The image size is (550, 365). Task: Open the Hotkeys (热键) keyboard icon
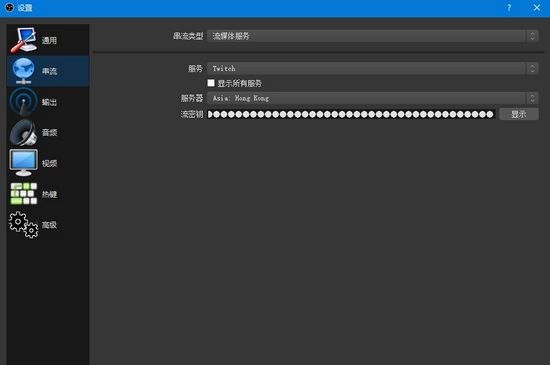(x=24, y=194)
